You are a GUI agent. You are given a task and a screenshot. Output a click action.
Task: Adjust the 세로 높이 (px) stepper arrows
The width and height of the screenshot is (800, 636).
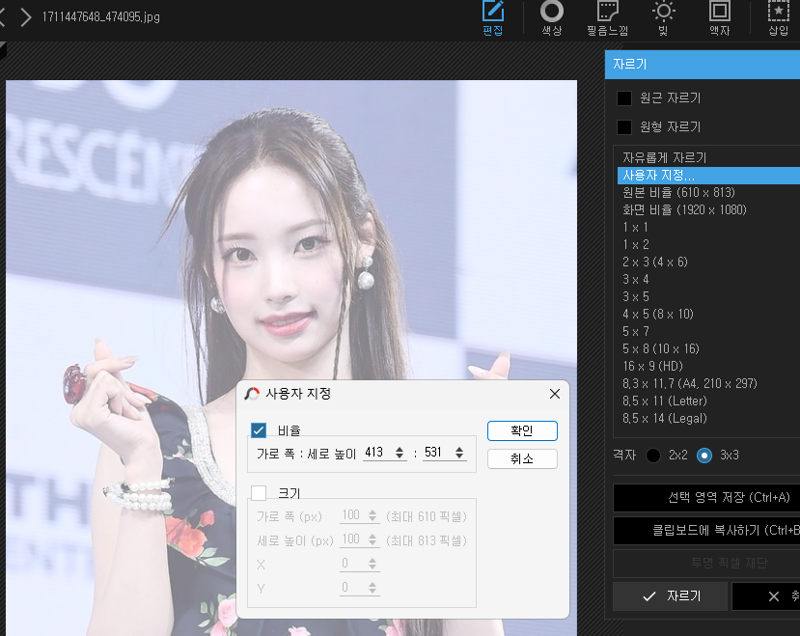[372, 539]
